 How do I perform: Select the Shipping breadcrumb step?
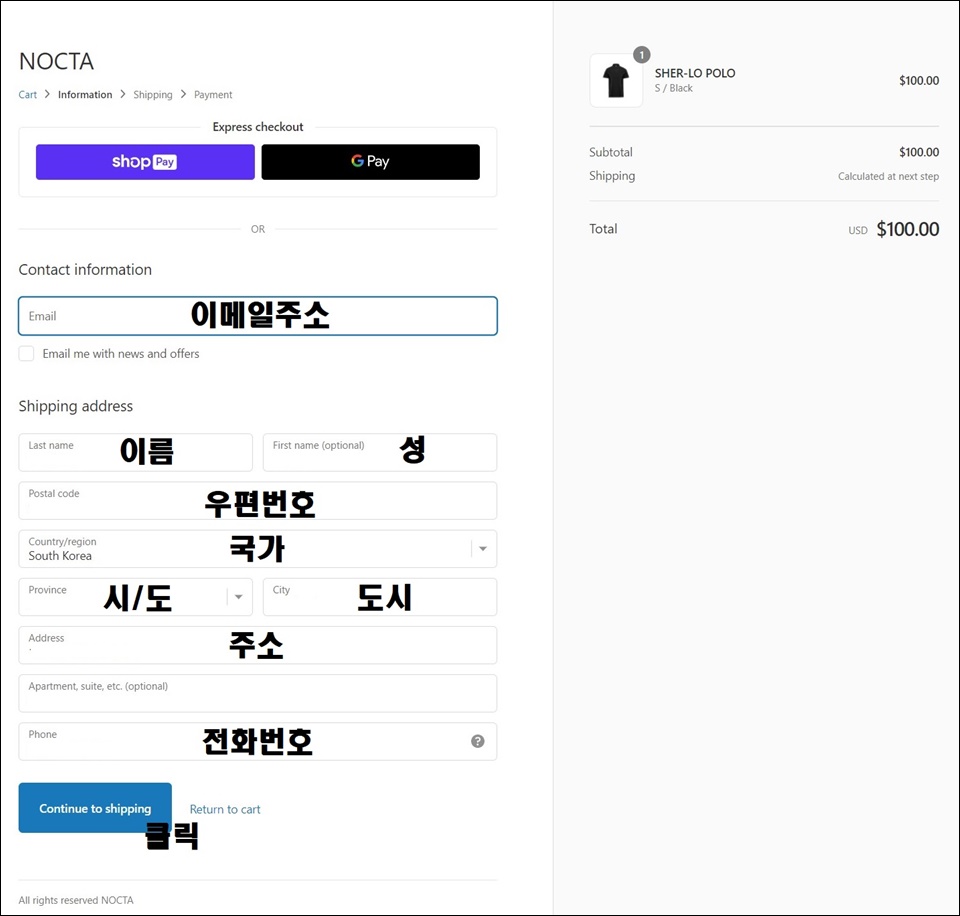tap(153, 94)
